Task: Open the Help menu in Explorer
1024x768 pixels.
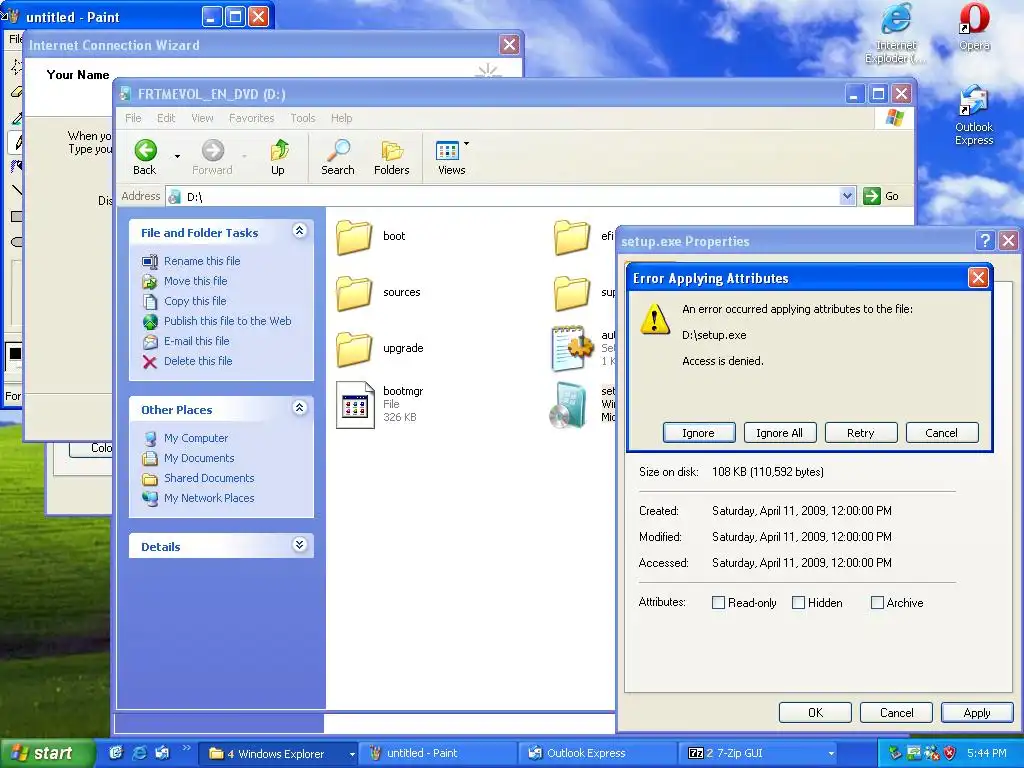Action: [x=341, y=118]
